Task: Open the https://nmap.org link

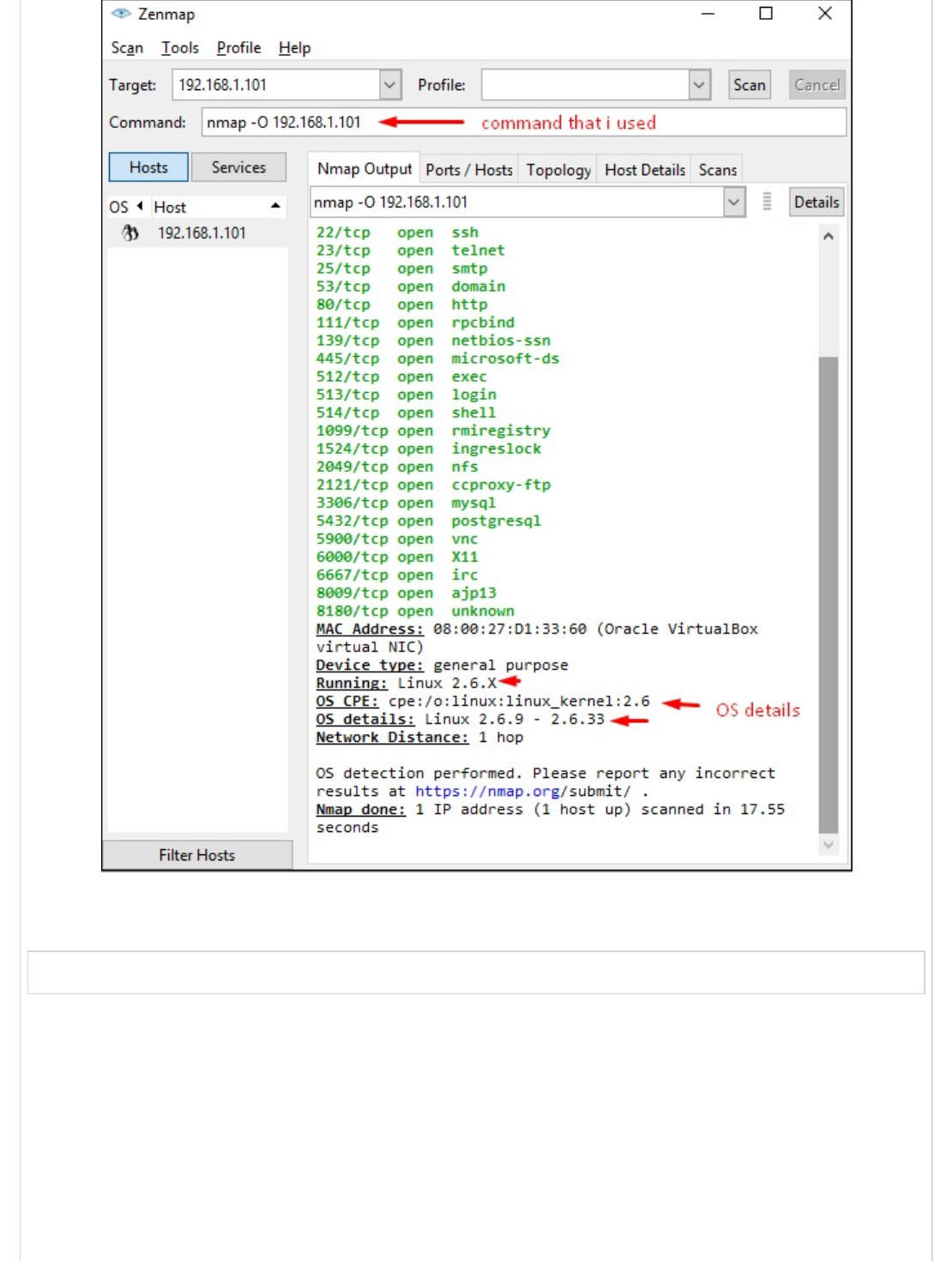Action: (488, 791)
